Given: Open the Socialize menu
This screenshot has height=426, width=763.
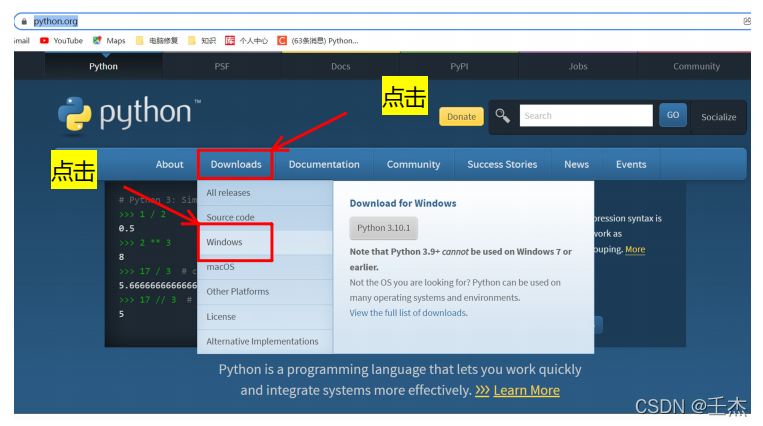Looking at the screenshot, I should 718,117.
